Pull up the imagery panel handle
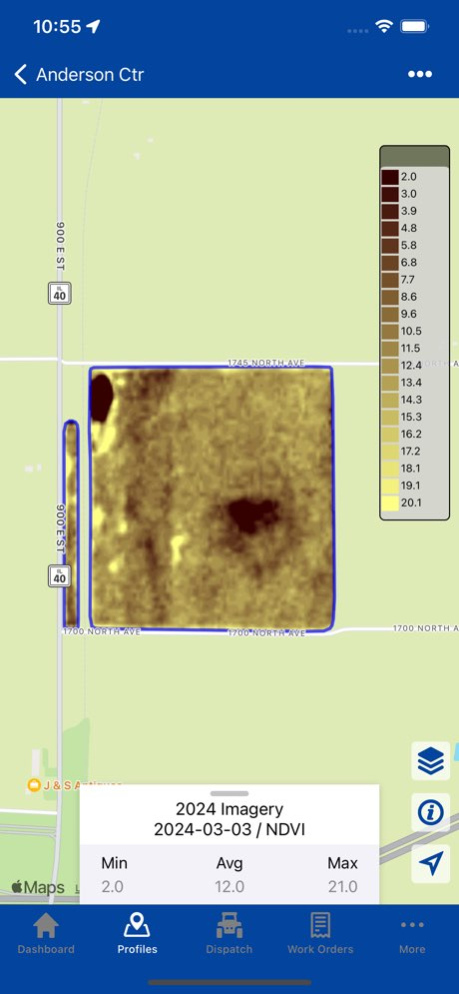 pyautogui.click(x=229, y=793)
